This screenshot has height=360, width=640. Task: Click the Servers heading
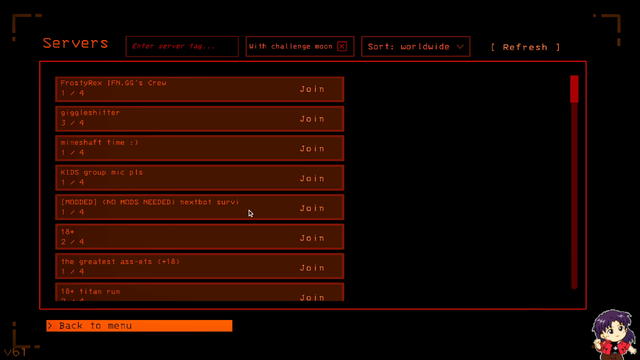click(x=76, y=43)
